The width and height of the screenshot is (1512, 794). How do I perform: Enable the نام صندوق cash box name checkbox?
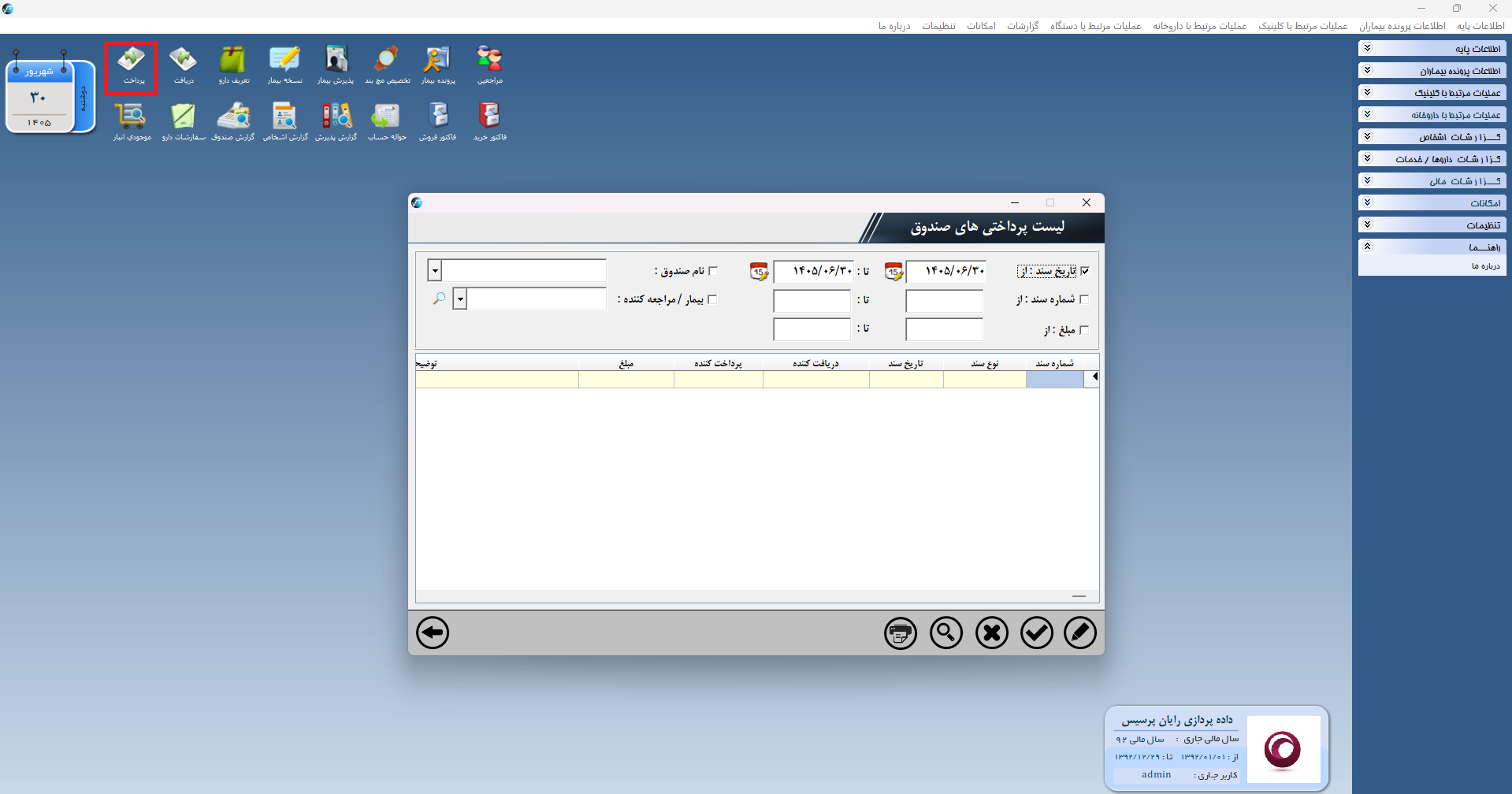click(x=713, y=271)
